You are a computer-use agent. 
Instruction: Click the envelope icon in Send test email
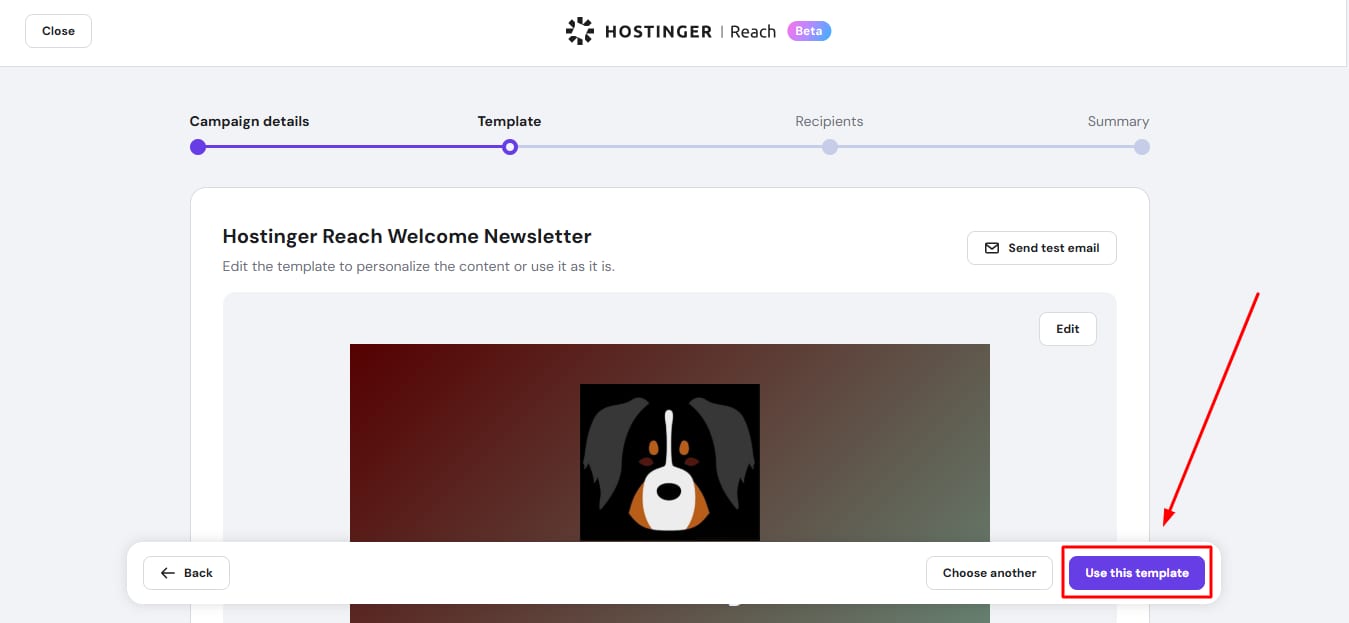click(992, 248)
